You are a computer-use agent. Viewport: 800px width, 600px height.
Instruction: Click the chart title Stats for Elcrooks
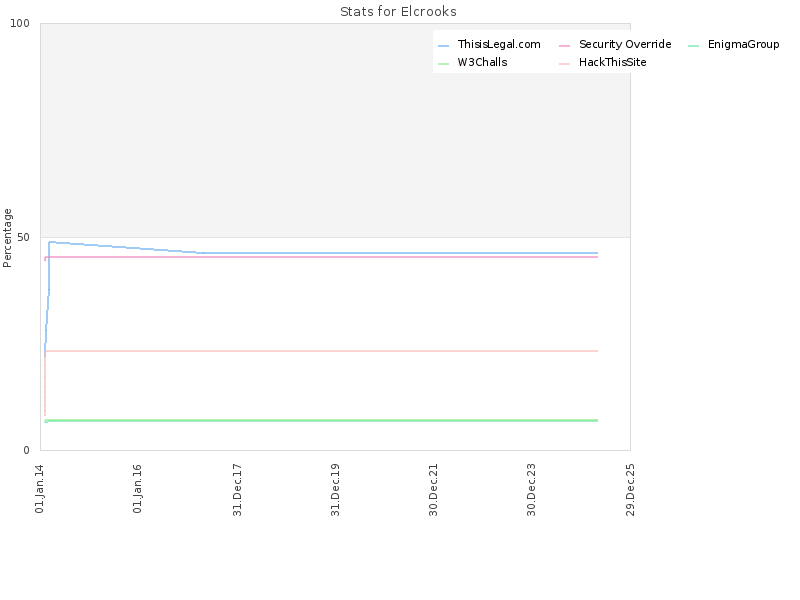(x=398, y=12)
